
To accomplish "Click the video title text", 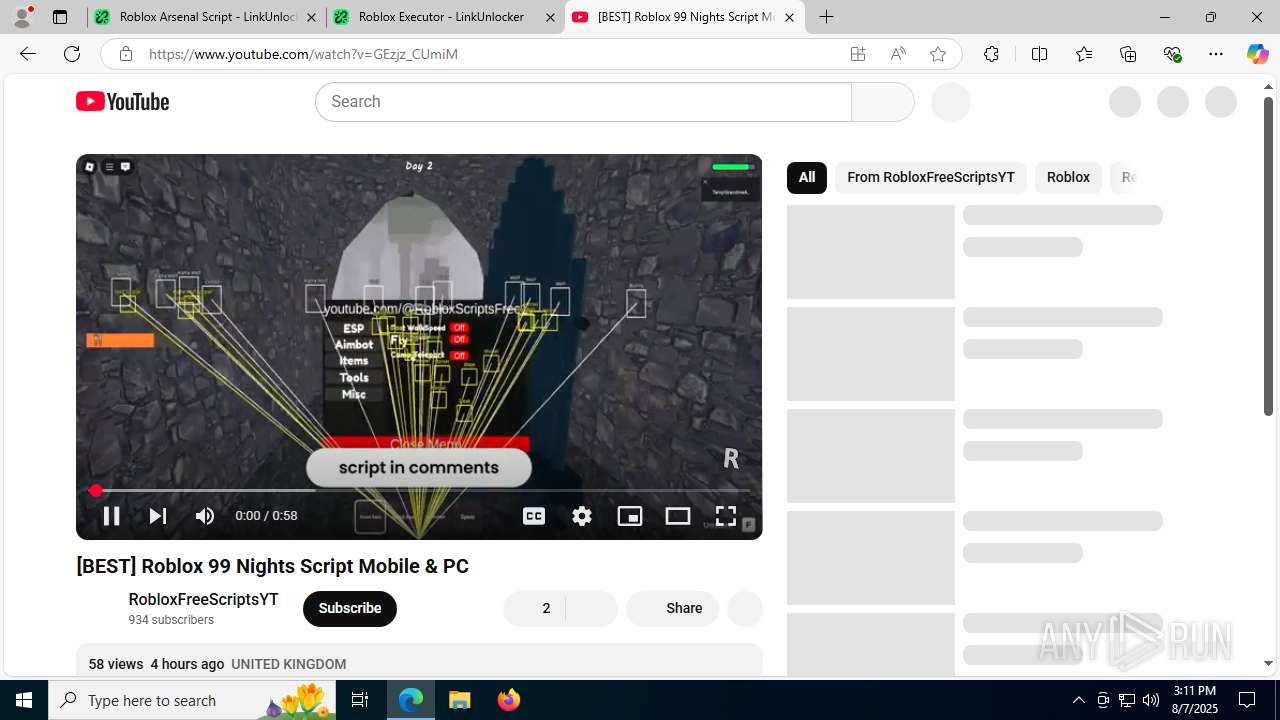I will [x=272, y=566].
